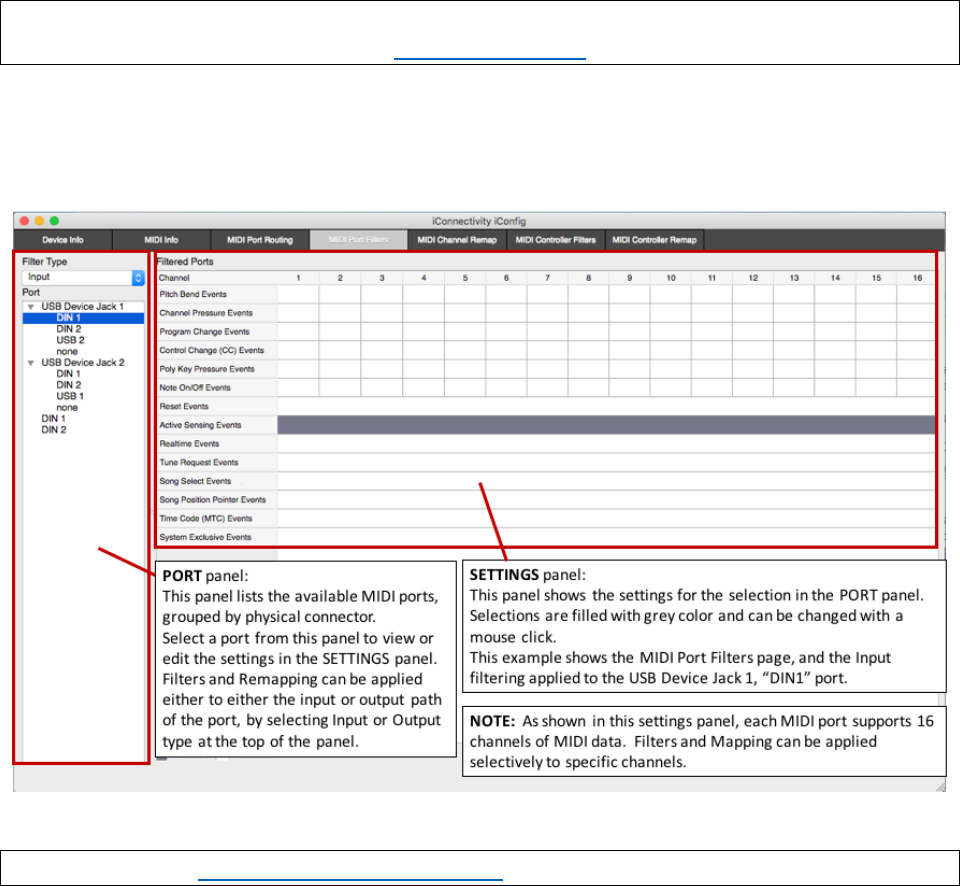Toggle Note On/Off Events filter for channel 16
960x886 pixels.
(x=915, y=388)
